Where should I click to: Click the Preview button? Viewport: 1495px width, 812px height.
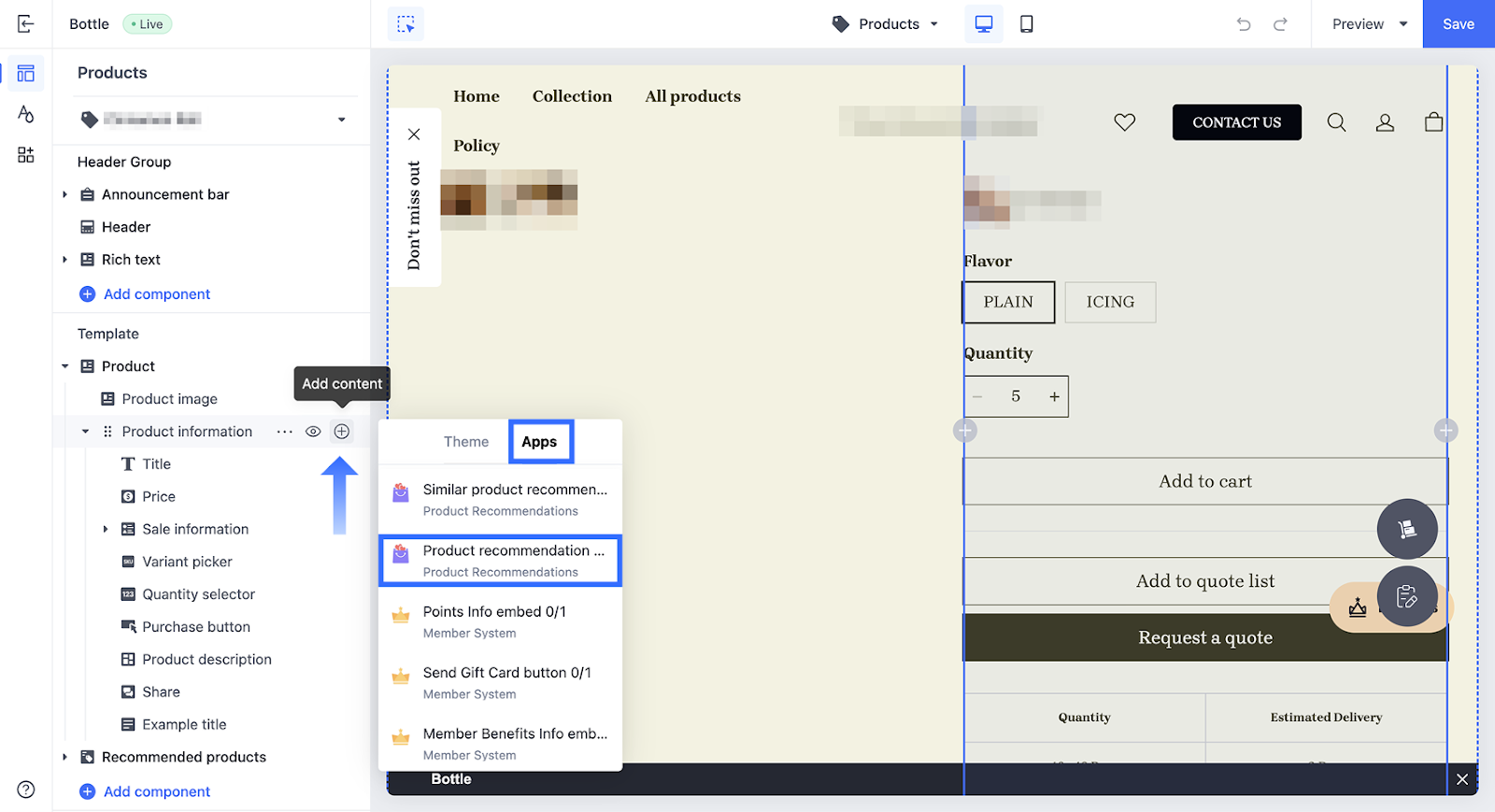(x=1358, y=24)
